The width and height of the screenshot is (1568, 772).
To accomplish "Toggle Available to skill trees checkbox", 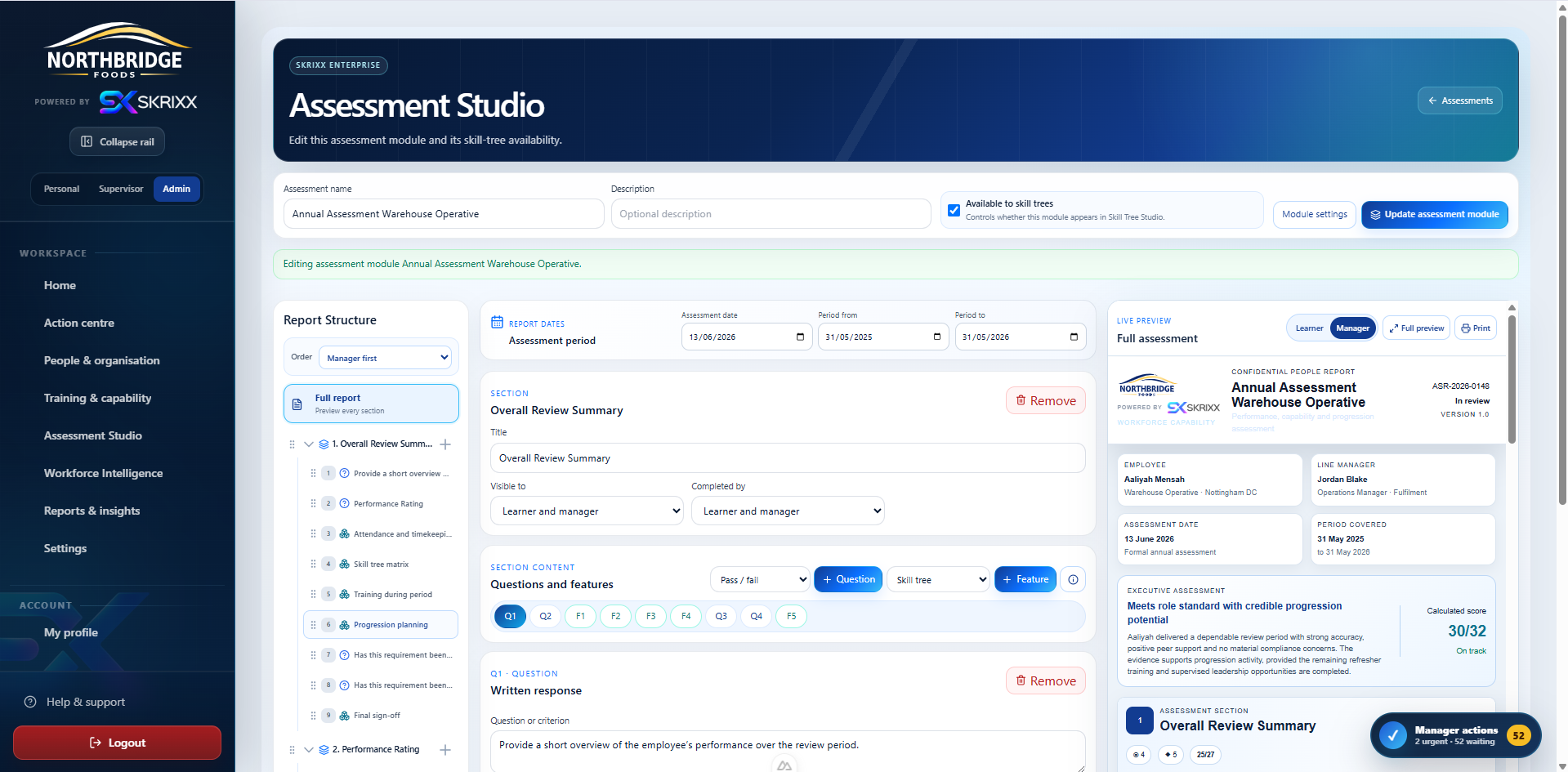I will [x=954, y=210].
